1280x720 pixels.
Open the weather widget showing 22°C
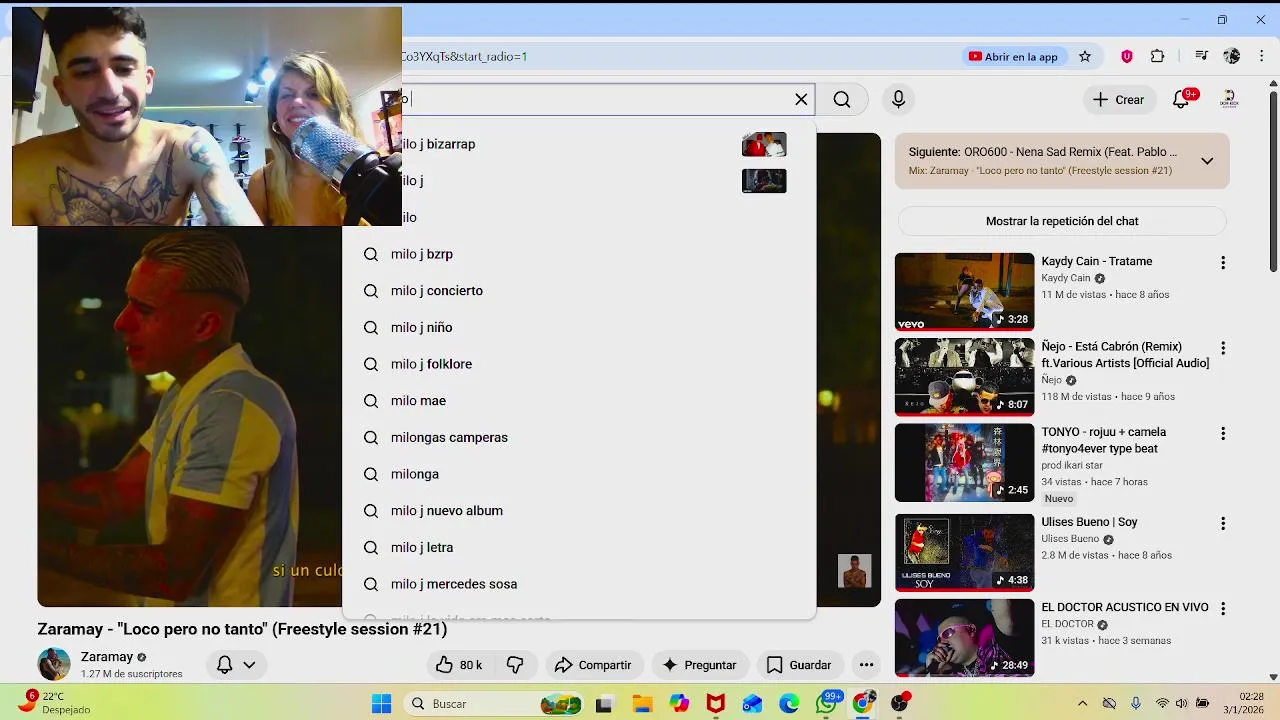(55, 702)
